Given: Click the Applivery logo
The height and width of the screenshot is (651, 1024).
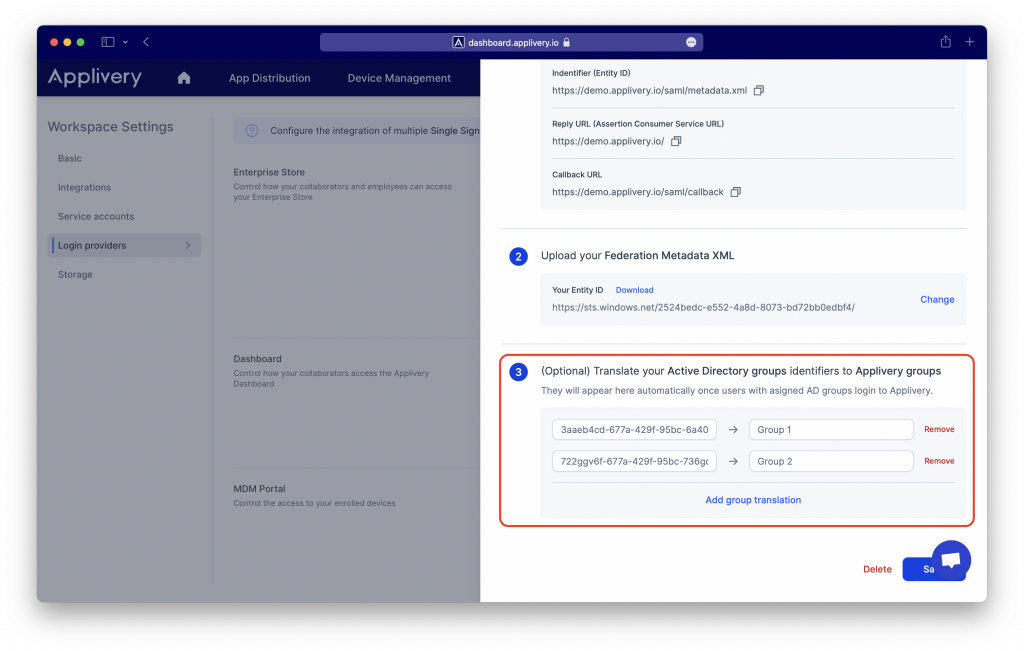Looking at the screenshot, I should 95,77.
